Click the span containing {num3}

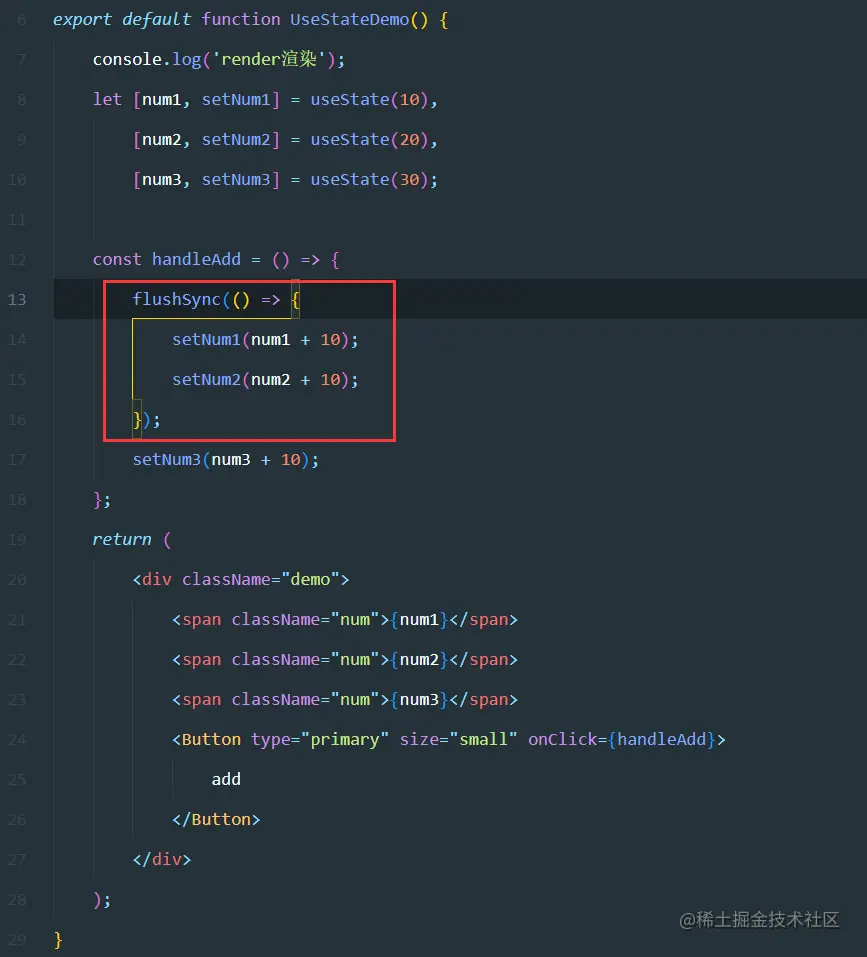(x=345, y=699)
